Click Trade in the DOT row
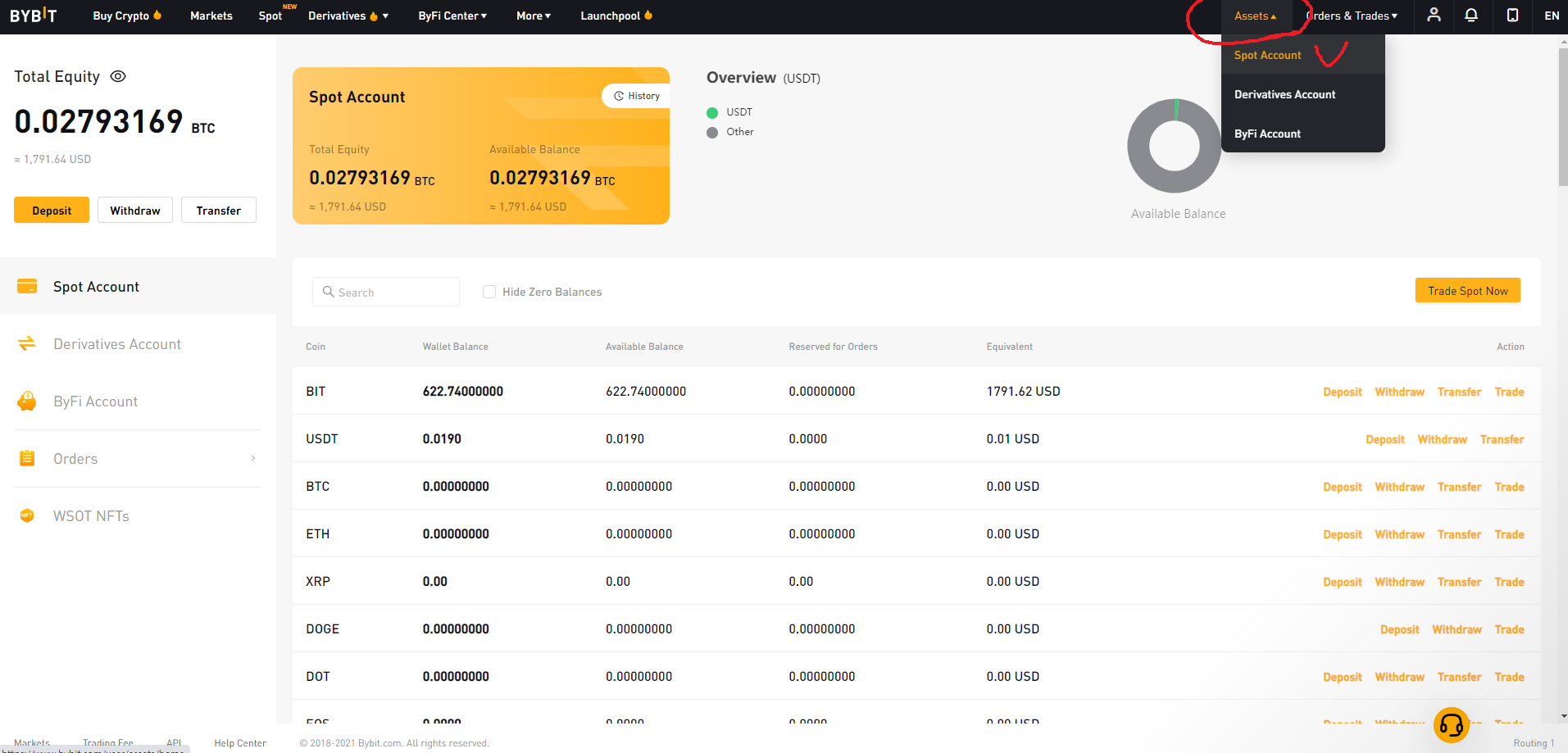The width and height of the screenshot is (1568, 753). coord(1509,677)
